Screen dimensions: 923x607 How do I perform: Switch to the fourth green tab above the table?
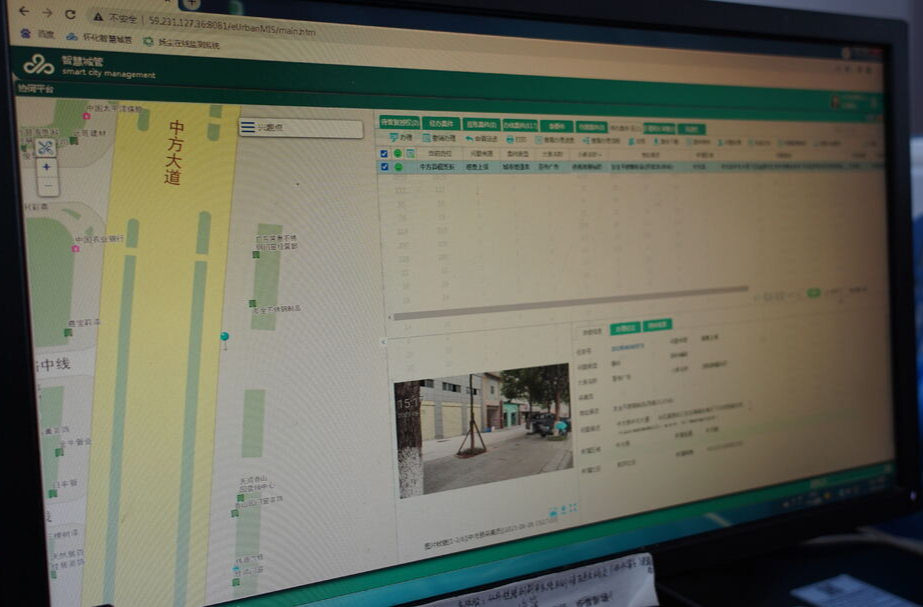pos(520,125)
